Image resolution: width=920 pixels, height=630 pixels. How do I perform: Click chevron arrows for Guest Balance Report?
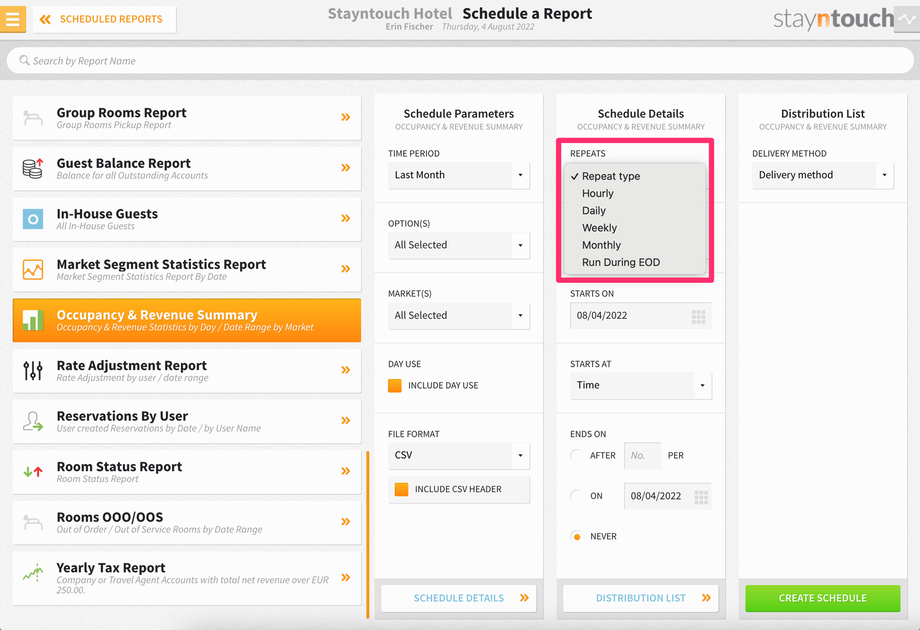[x=346, y=168]
